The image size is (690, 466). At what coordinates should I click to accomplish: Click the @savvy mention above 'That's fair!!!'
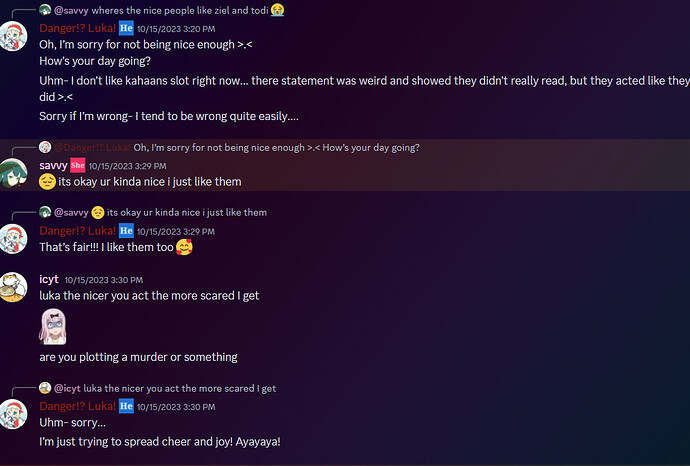coord(71,212)
